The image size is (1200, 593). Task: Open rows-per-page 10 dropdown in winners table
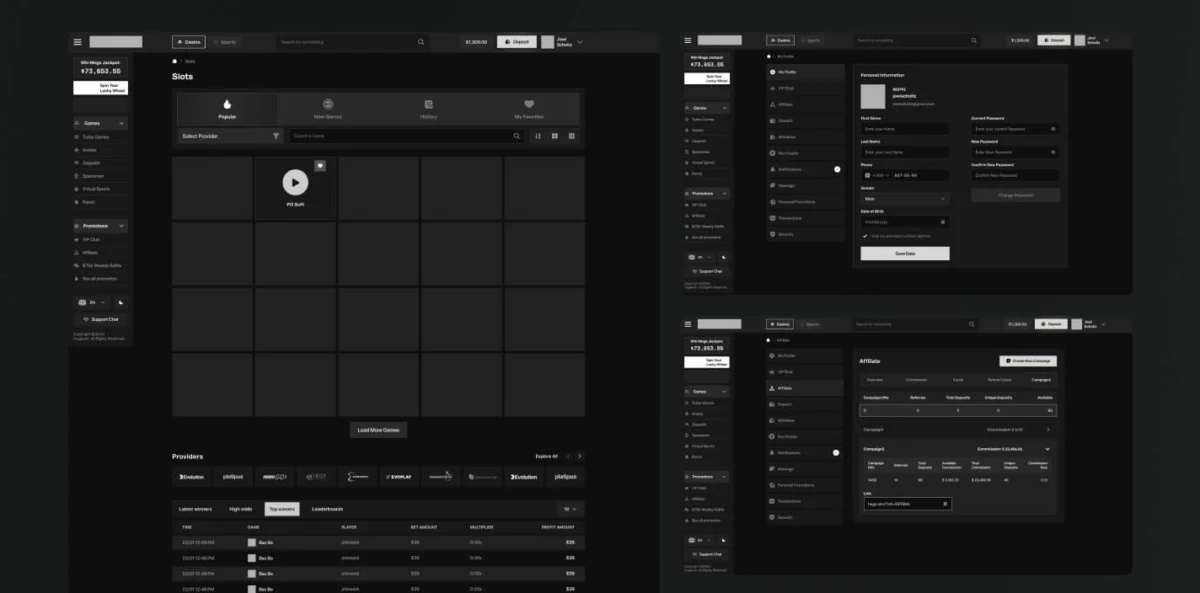tap(569, 509)
